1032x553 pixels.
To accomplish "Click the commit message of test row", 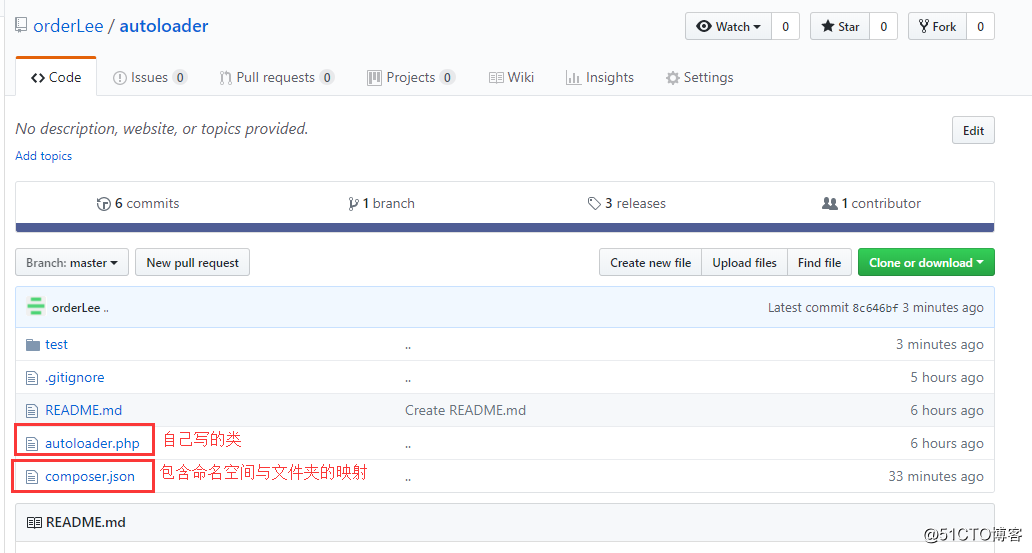I will pos(408,346).
